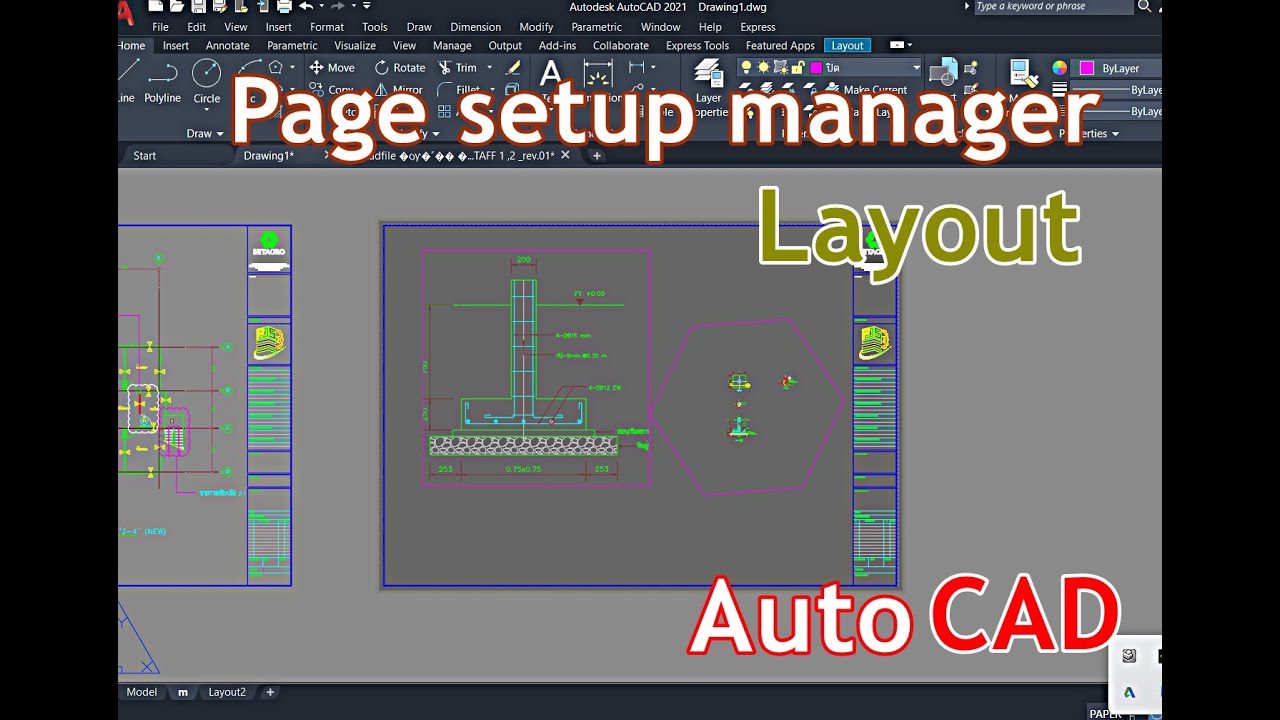
Task: Close the TAFF 1,2_rev.01 file tab
Action: click(565, 155)
